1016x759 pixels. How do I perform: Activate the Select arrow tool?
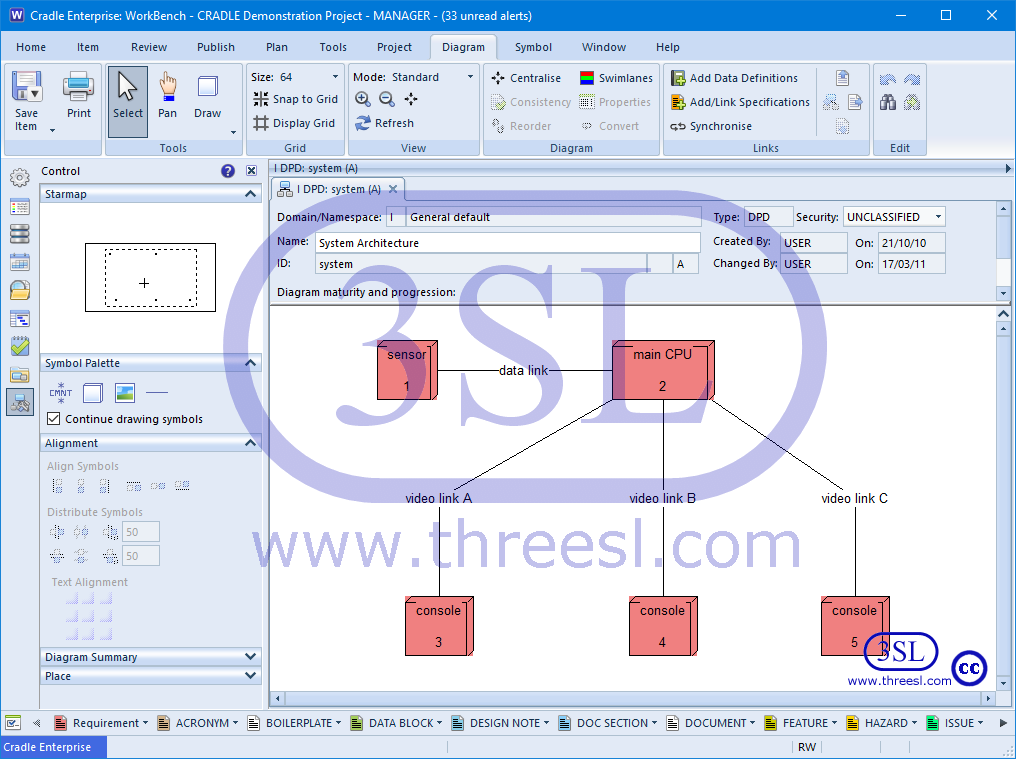coord(128,102)
